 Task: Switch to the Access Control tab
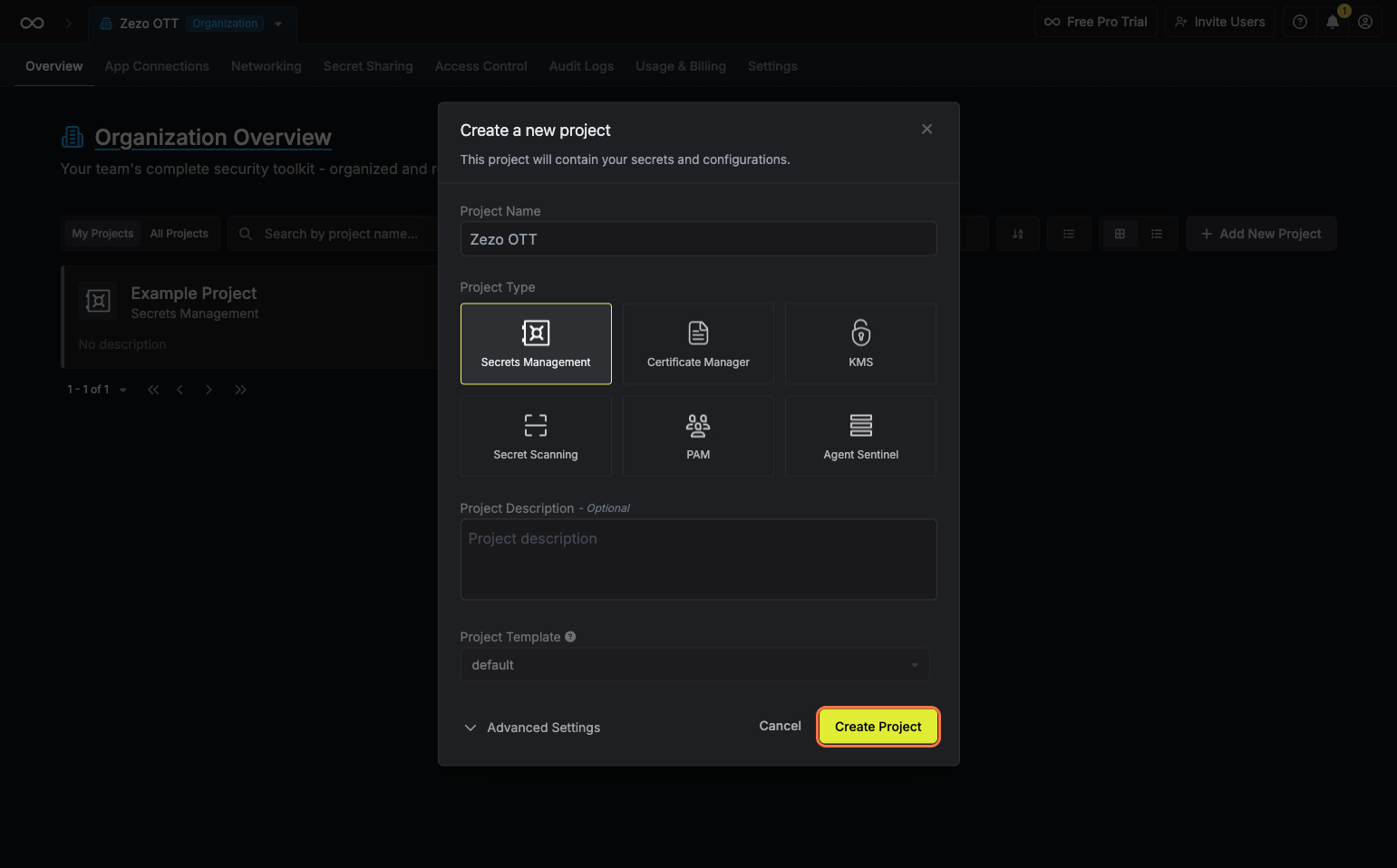click(480, 66)
